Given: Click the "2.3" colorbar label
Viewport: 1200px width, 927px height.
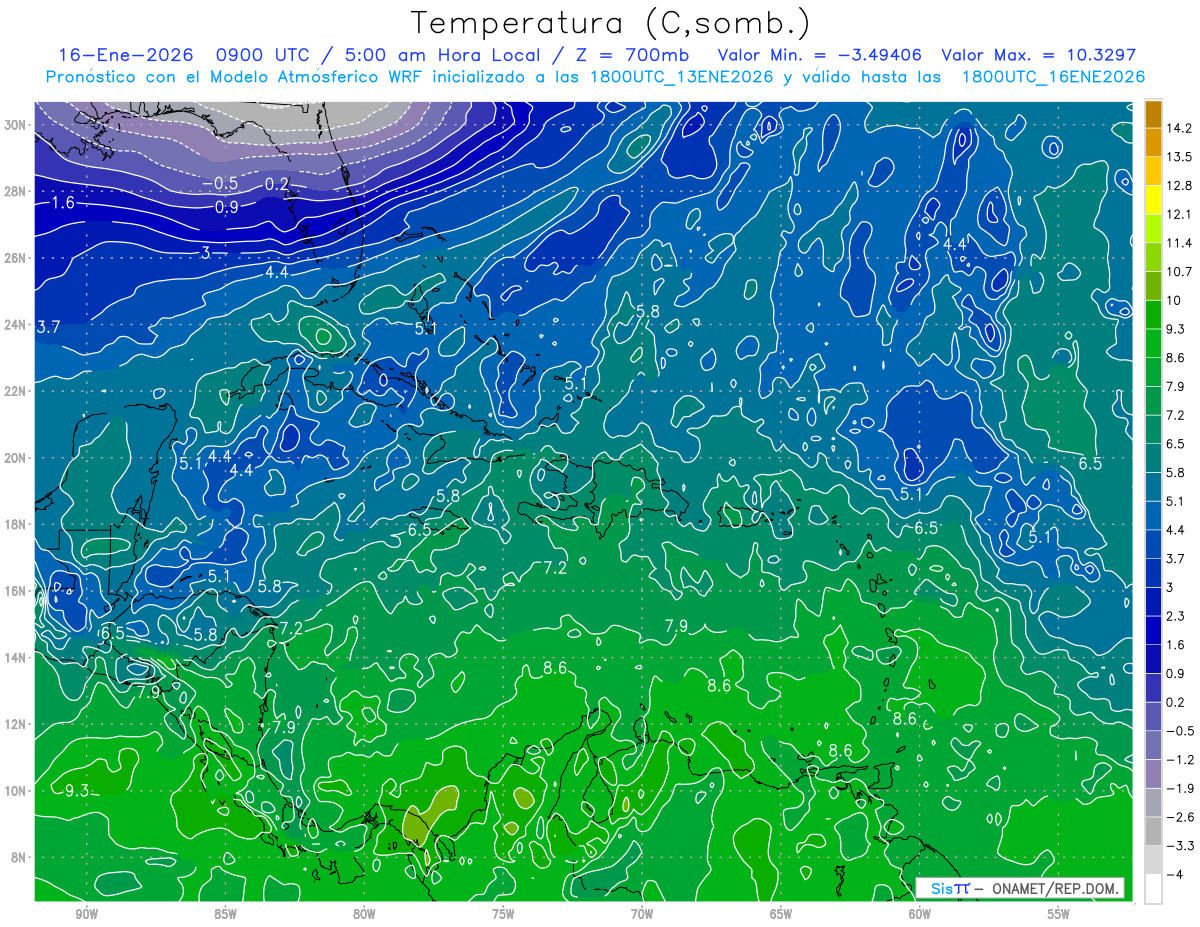Looking at the screenshot, I should tap(1175, 616).
